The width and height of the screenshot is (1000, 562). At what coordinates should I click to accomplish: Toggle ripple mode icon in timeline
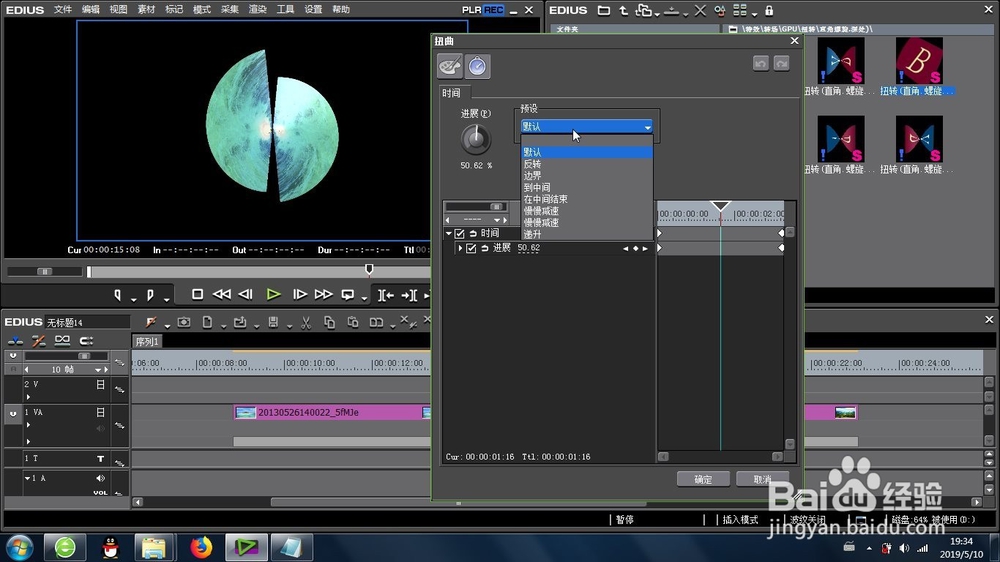(x=38, y=341)
